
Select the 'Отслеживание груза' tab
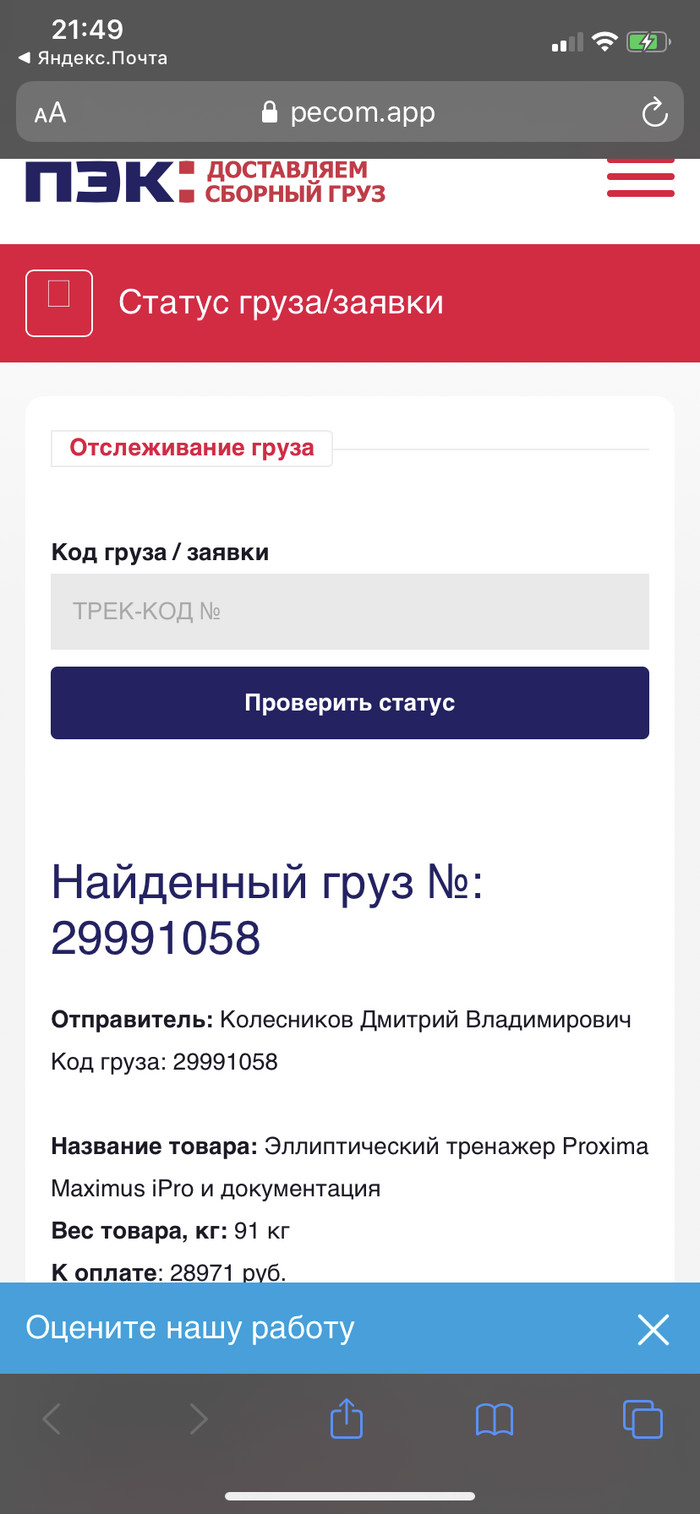[x=191, y=448]
